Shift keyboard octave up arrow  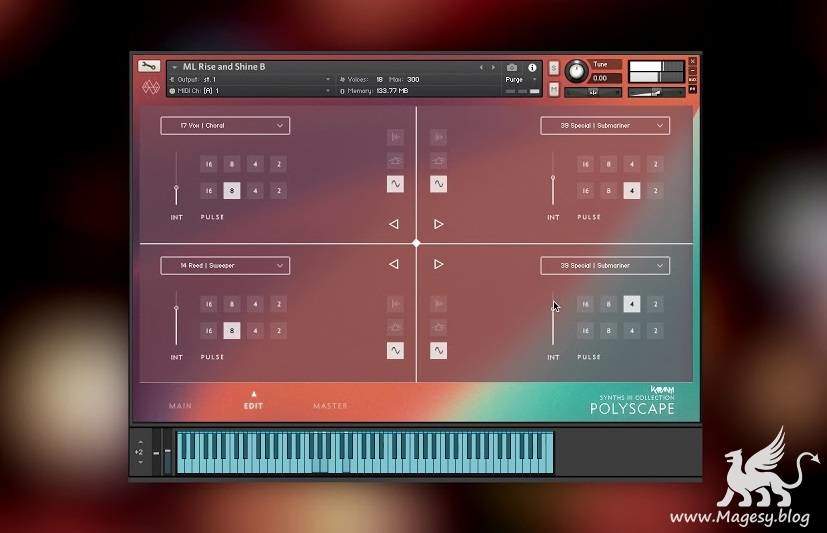pos(140,443)
